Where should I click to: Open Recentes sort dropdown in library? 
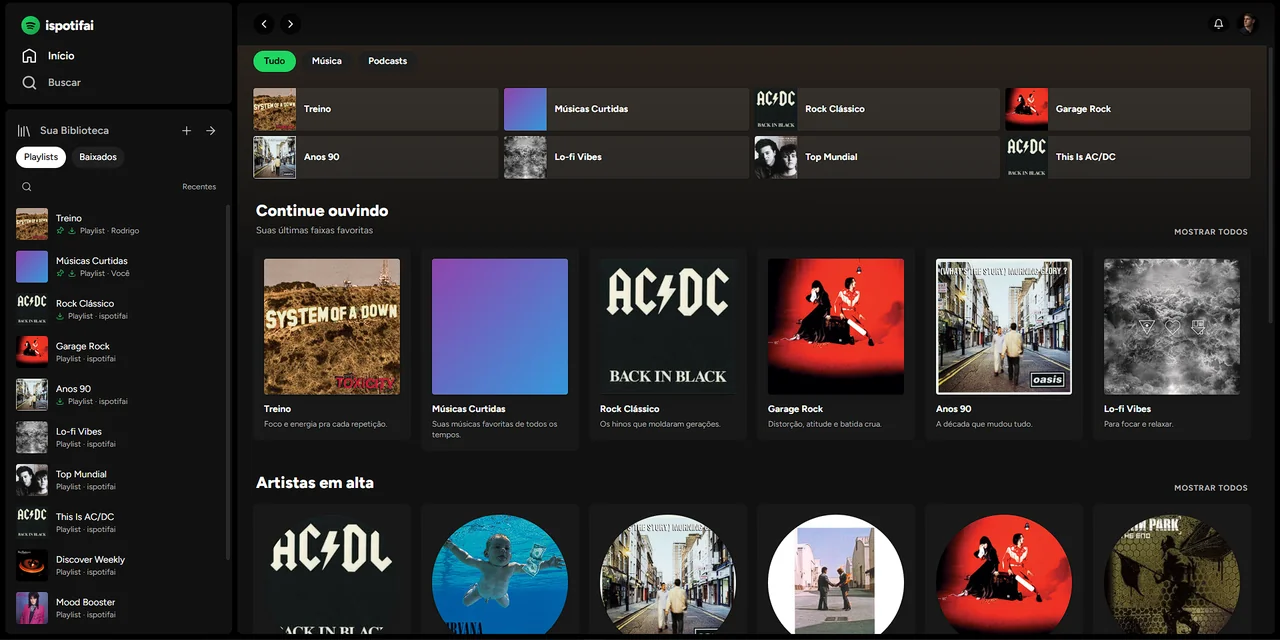coord(199,187)
